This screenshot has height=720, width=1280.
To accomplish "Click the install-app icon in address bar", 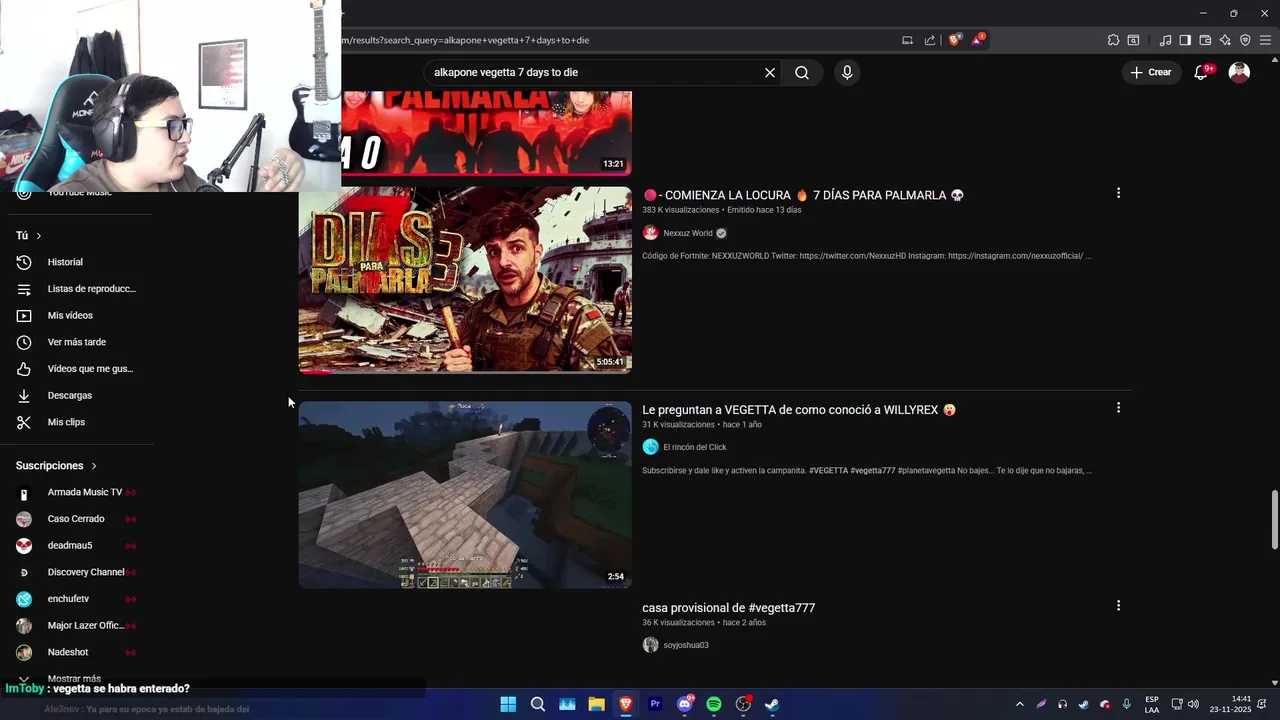I will [x=907, y=40].
